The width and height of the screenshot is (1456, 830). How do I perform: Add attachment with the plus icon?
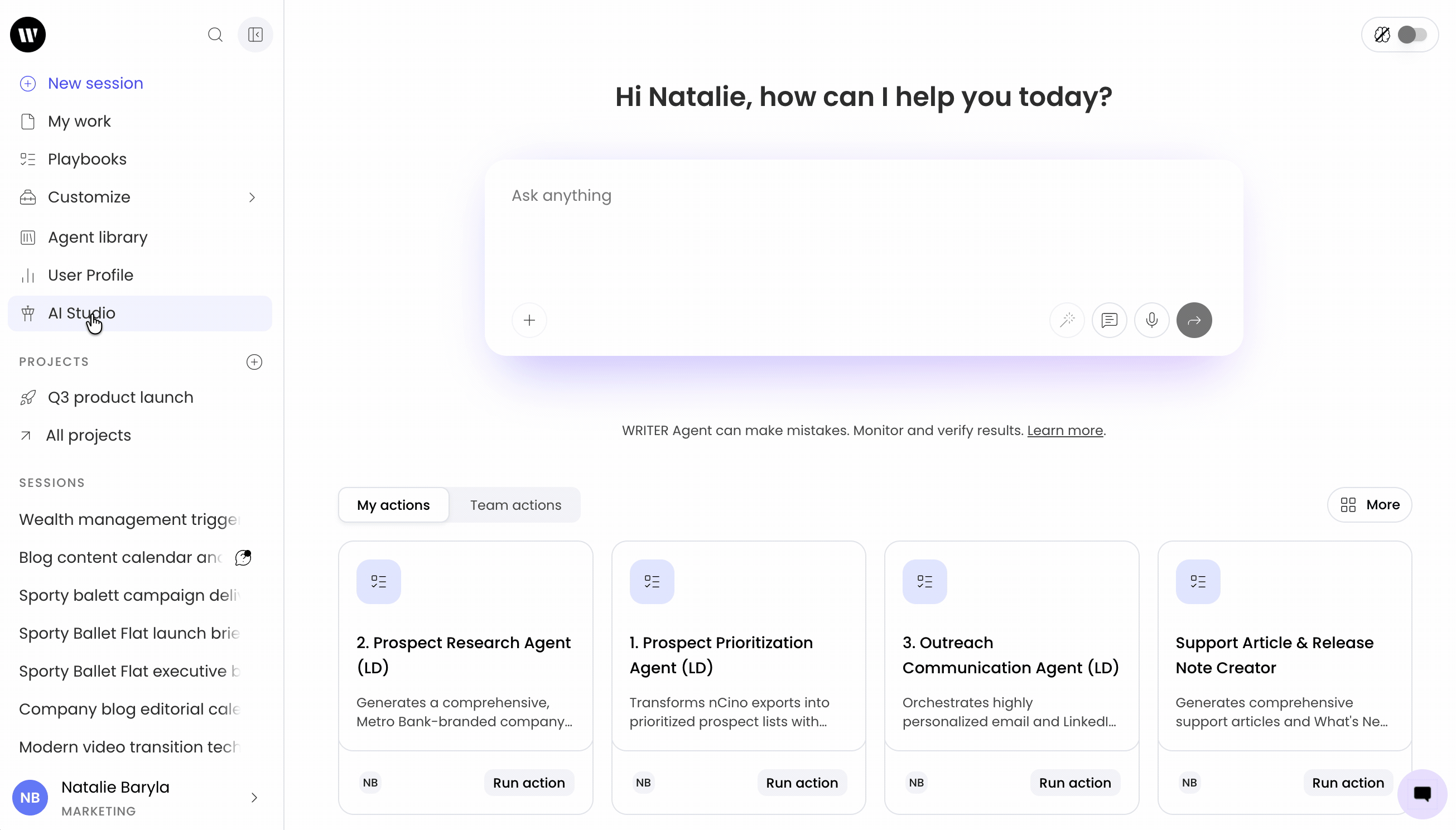pyautogui.click(x=529, y=320)
